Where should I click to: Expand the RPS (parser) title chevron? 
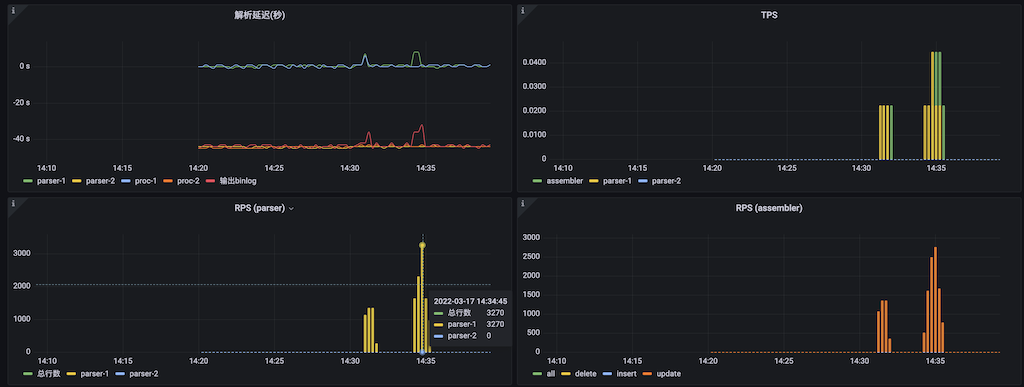[x=291, y=209]
